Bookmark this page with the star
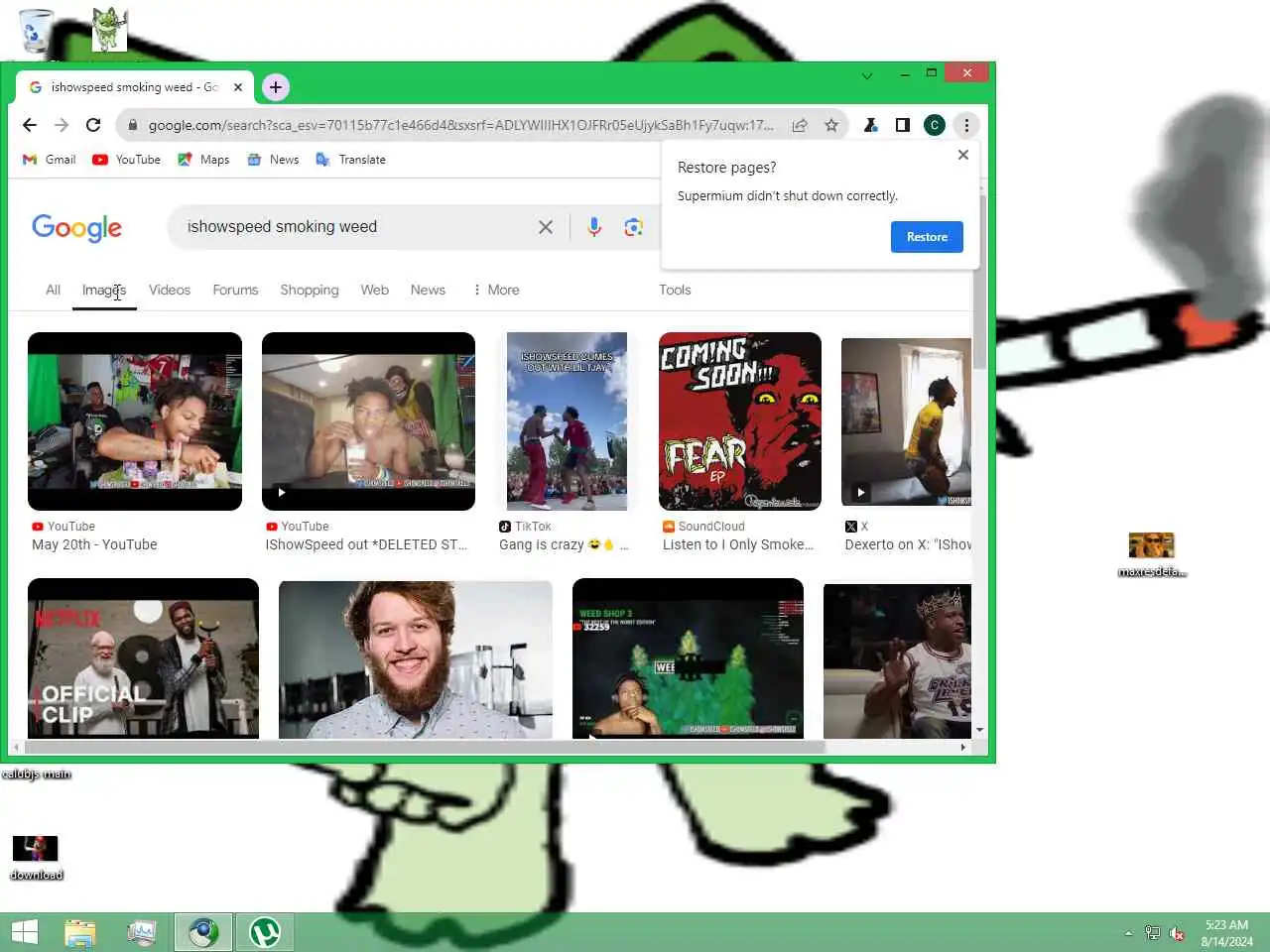Viewport: 1270px width, 952px height. click(831, 125)
